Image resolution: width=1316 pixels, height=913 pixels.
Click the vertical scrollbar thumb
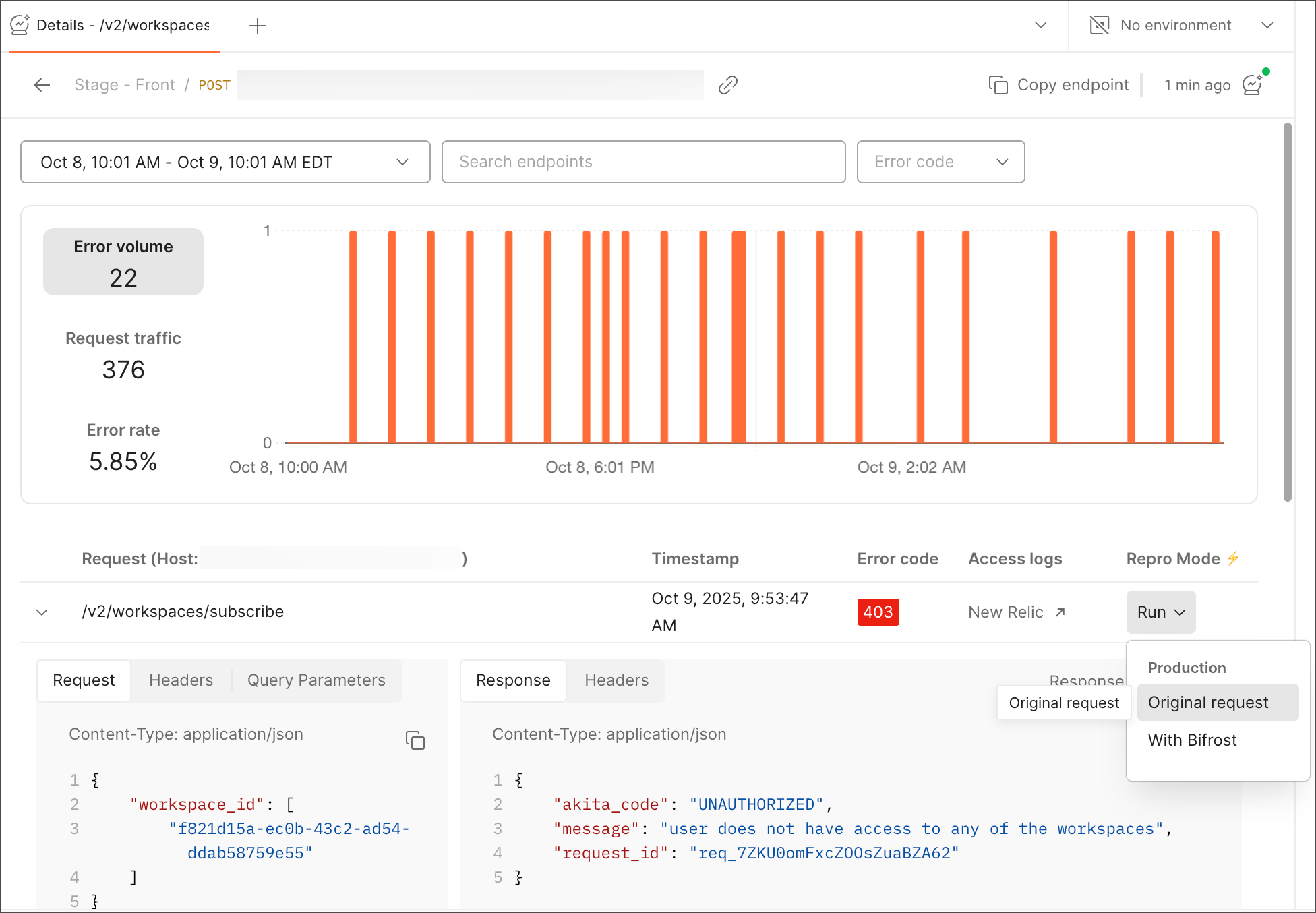pyautogui.click(x=1287, y=310)
